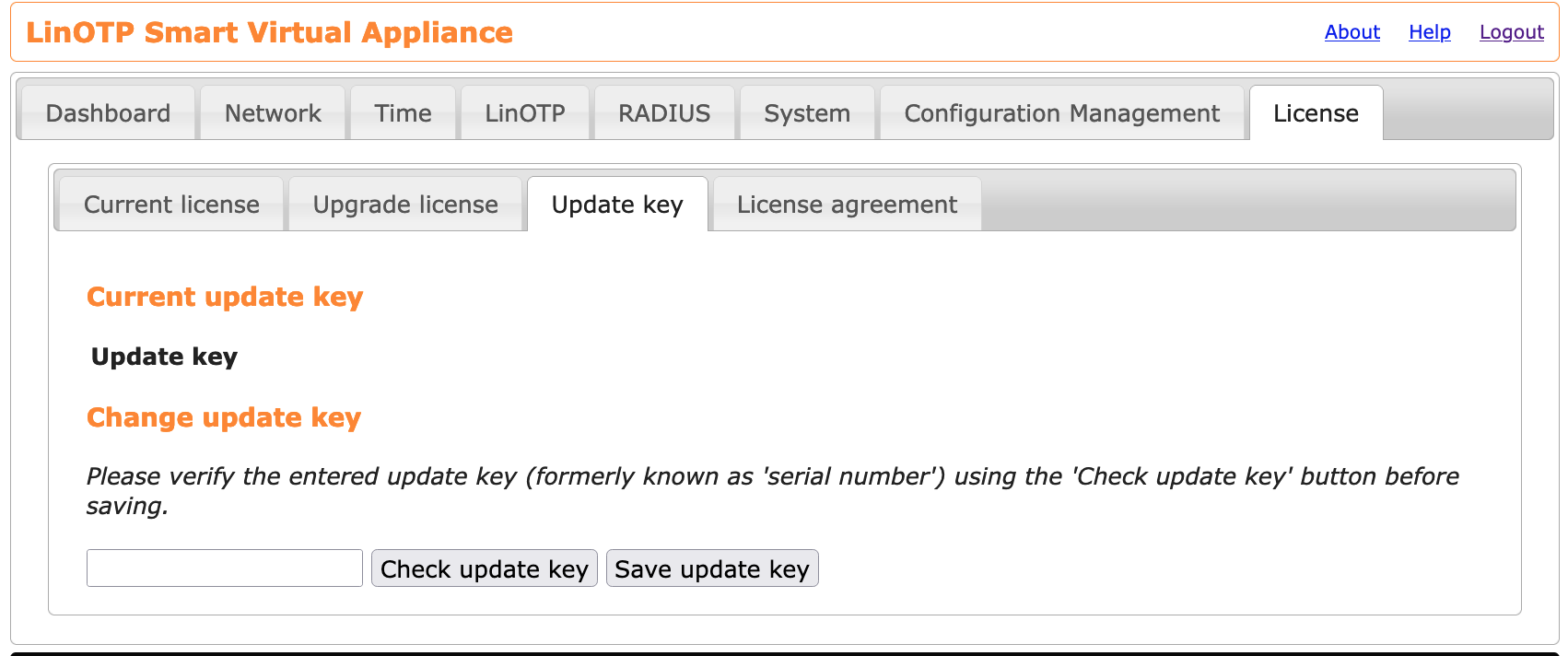Show the Current license sub-tab
Viewport: 1568px width, 656px height.
(171, 205)
